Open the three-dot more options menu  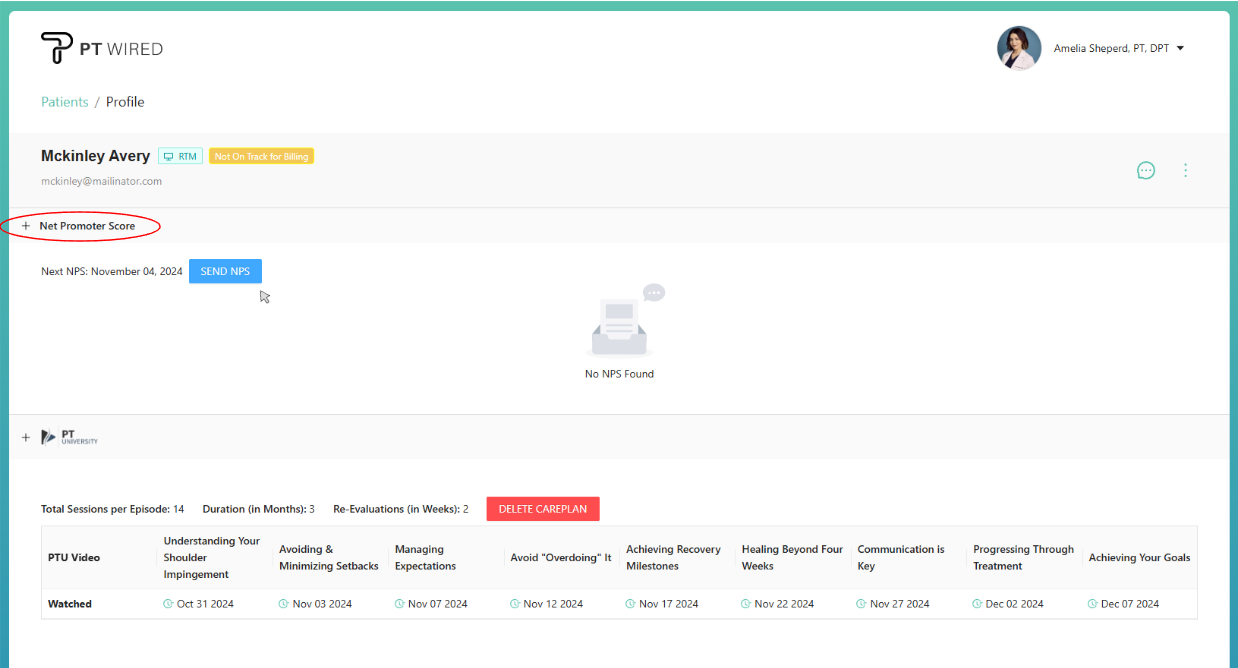click(1185, 171)
